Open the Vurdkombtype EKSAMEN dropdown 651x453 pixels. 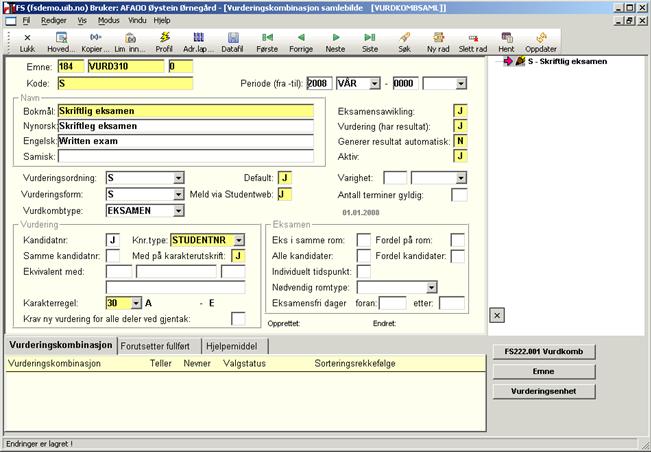pos(178,211)
